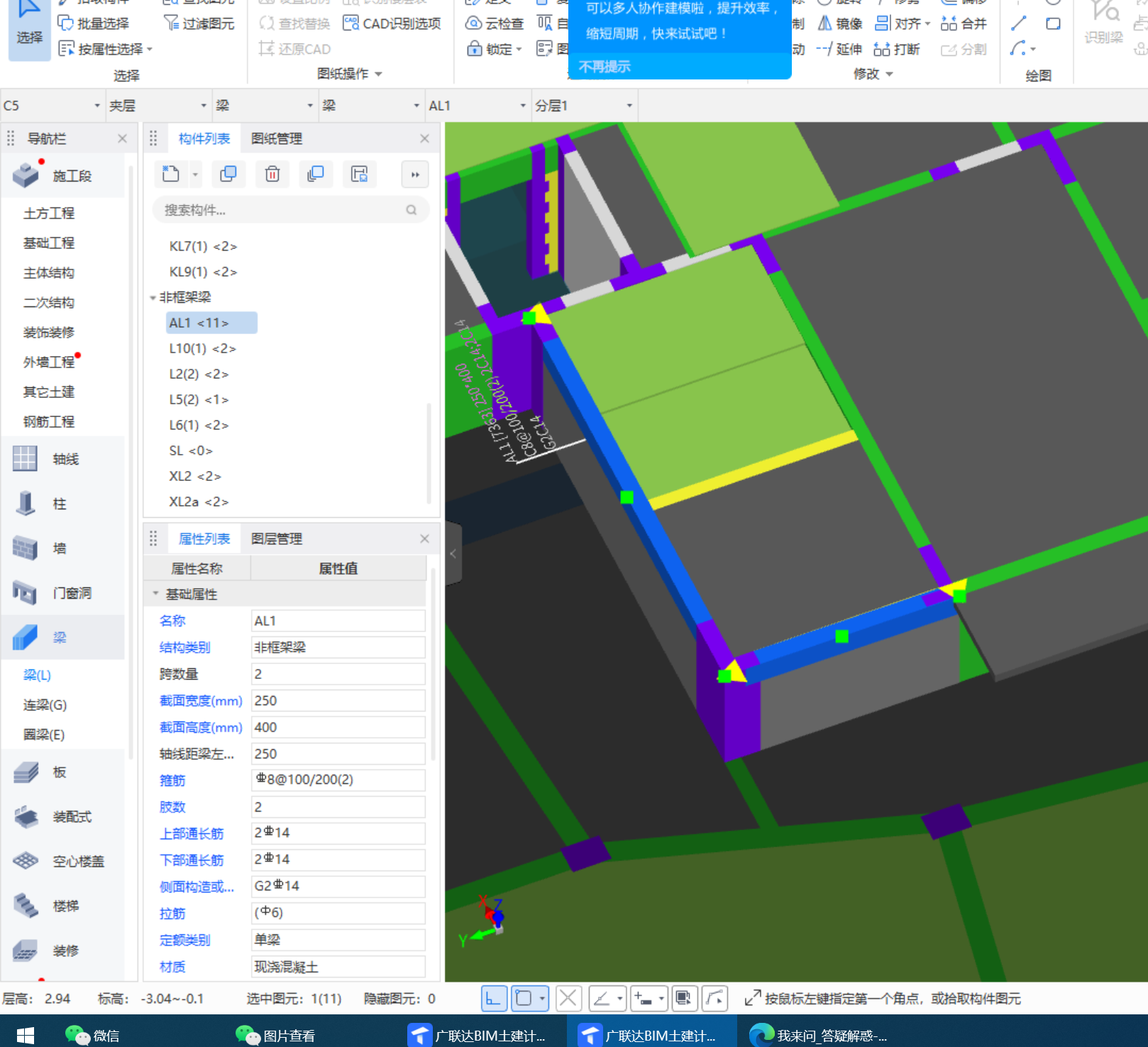Open the 楼梯 stairs category
The image size is (1148, 1047).
click(x=64, y=906)
